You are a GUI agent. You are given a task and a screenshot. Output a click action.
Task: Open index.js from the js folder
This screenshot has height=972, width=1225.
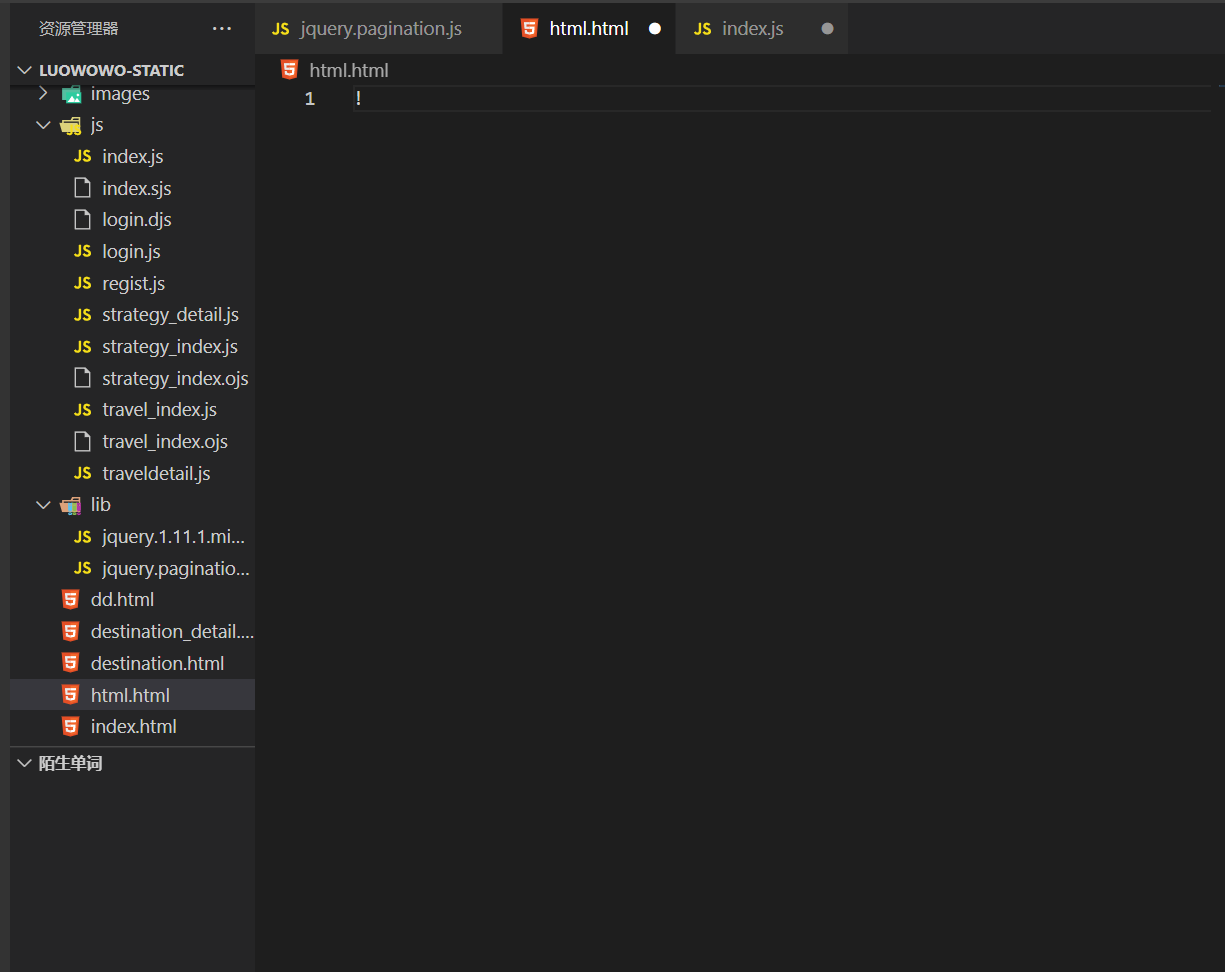click(x=133, y=157)
